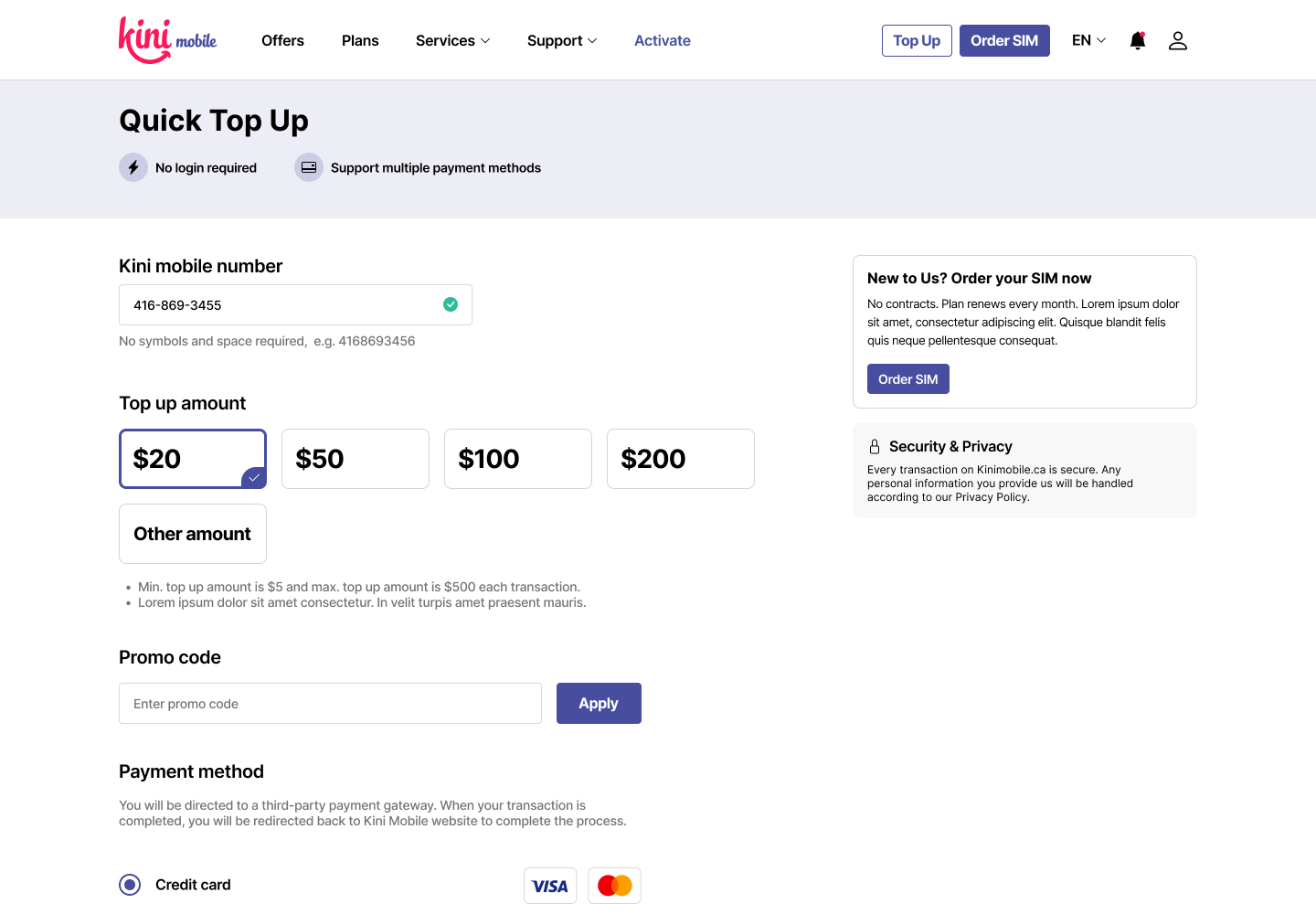Open the notifications bell

pyautogui.click(x=1138, y=40)
